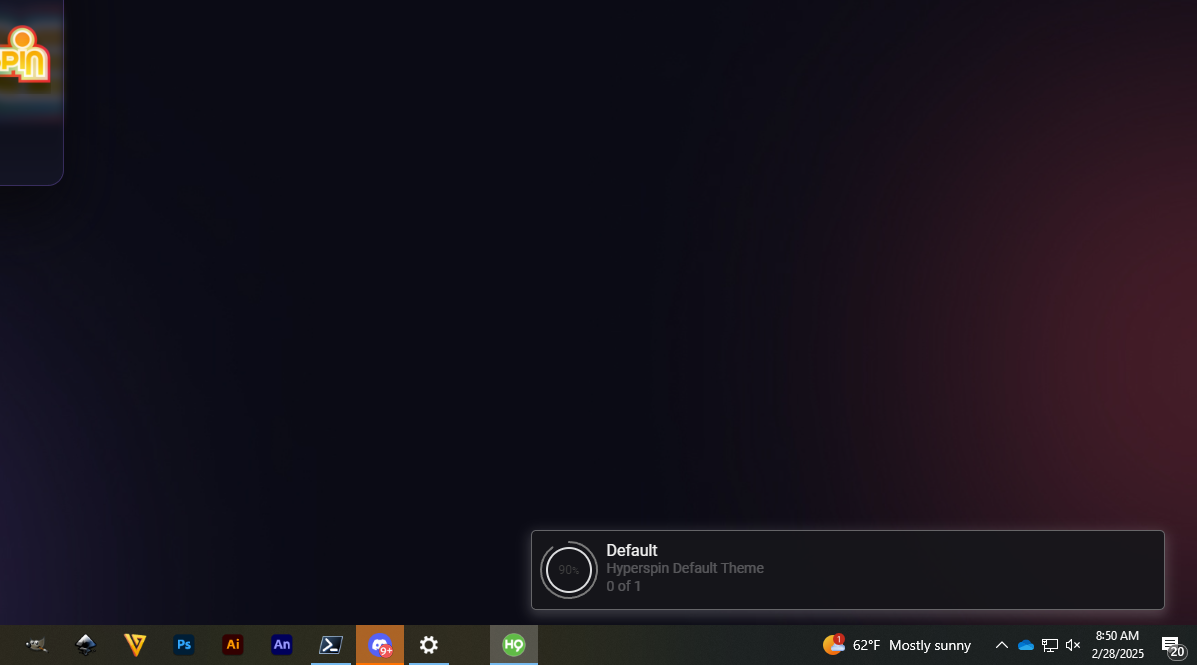Expand the hidden system tray icons
The image size is (1197, 665).
tap(1001, 645)
